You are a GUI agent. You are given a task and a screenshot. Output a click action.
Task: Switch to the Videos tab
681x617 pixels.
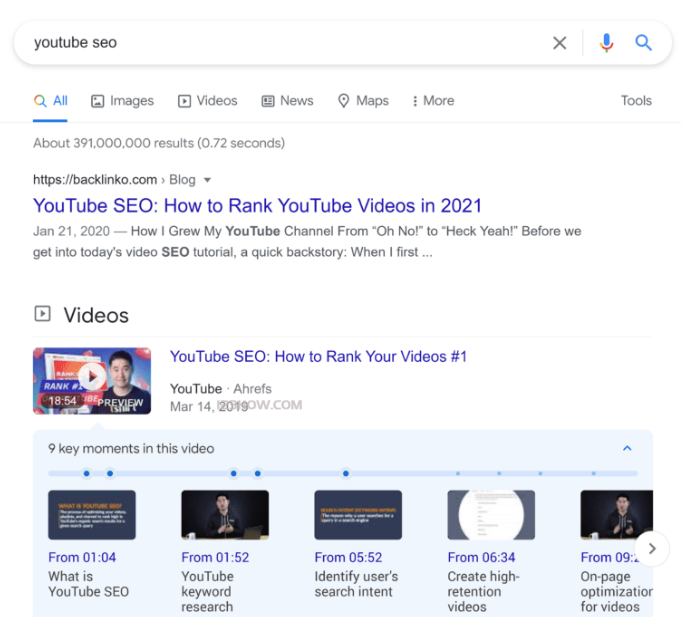coord(207,101)
